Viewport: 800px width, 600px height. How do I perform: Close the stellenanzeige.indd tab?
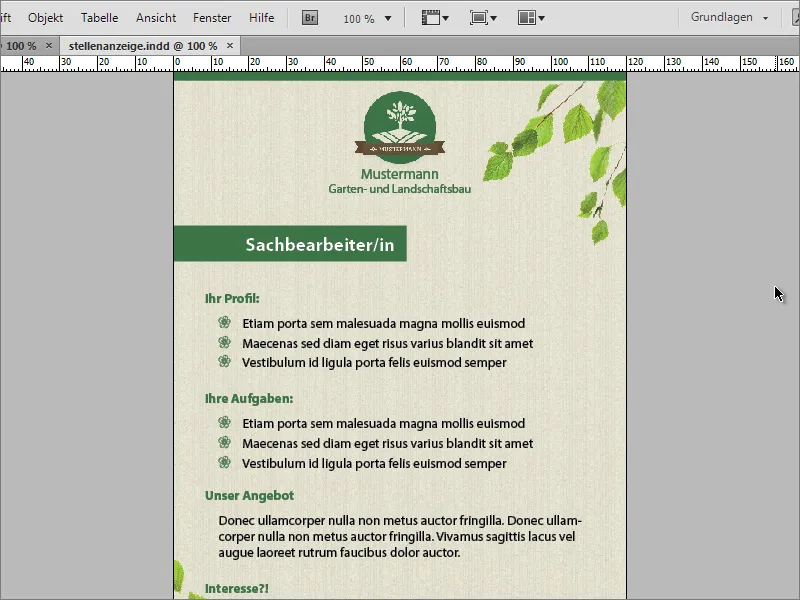tap(229, 45)
